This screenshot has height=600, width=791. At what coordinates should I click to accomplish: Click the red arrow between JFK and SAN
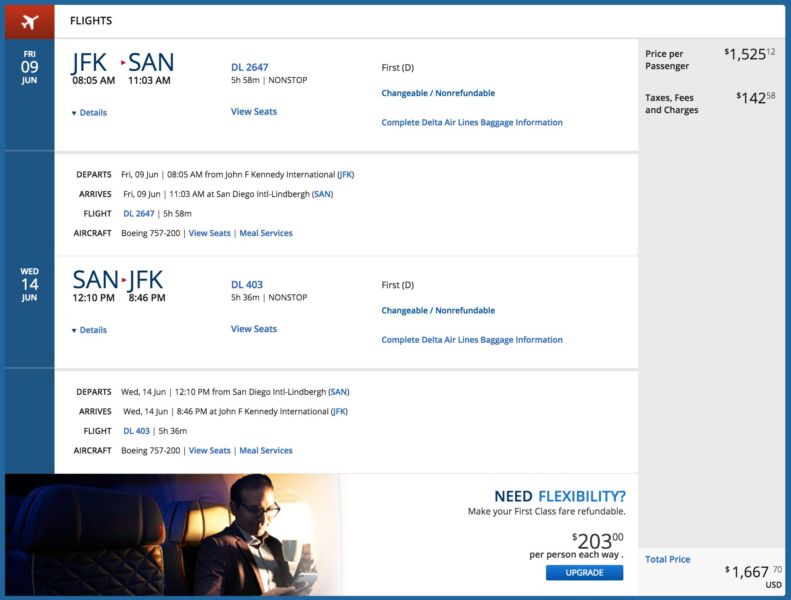point(123,63)
